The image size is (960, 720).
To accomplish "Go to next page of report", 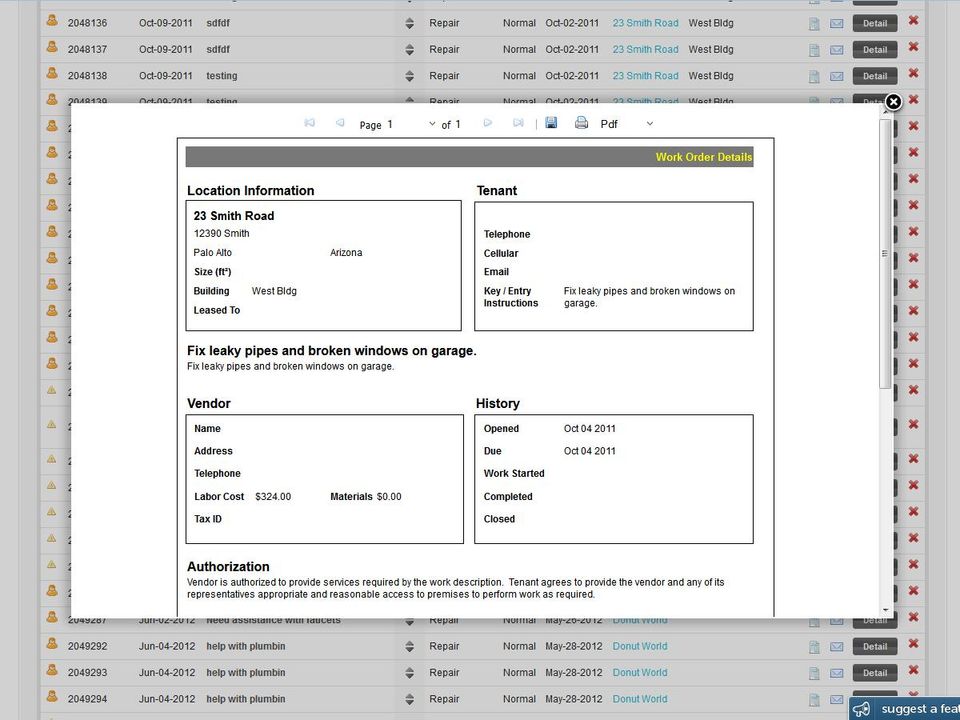I will (487, 123).
